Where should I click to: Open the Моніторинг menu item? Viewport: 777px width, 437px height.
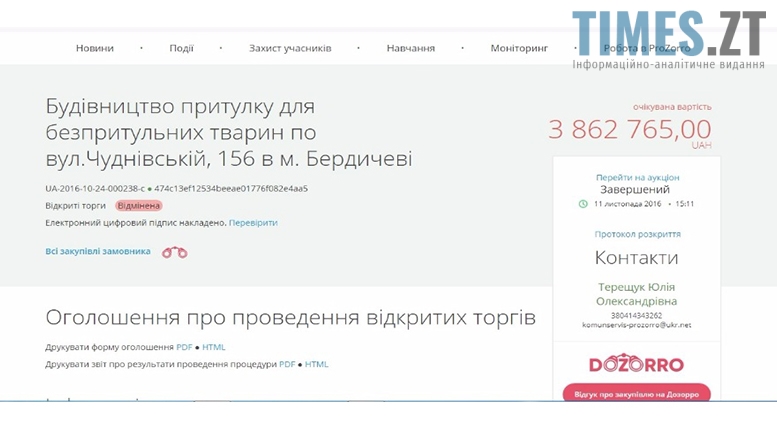(x=518, y=48)
